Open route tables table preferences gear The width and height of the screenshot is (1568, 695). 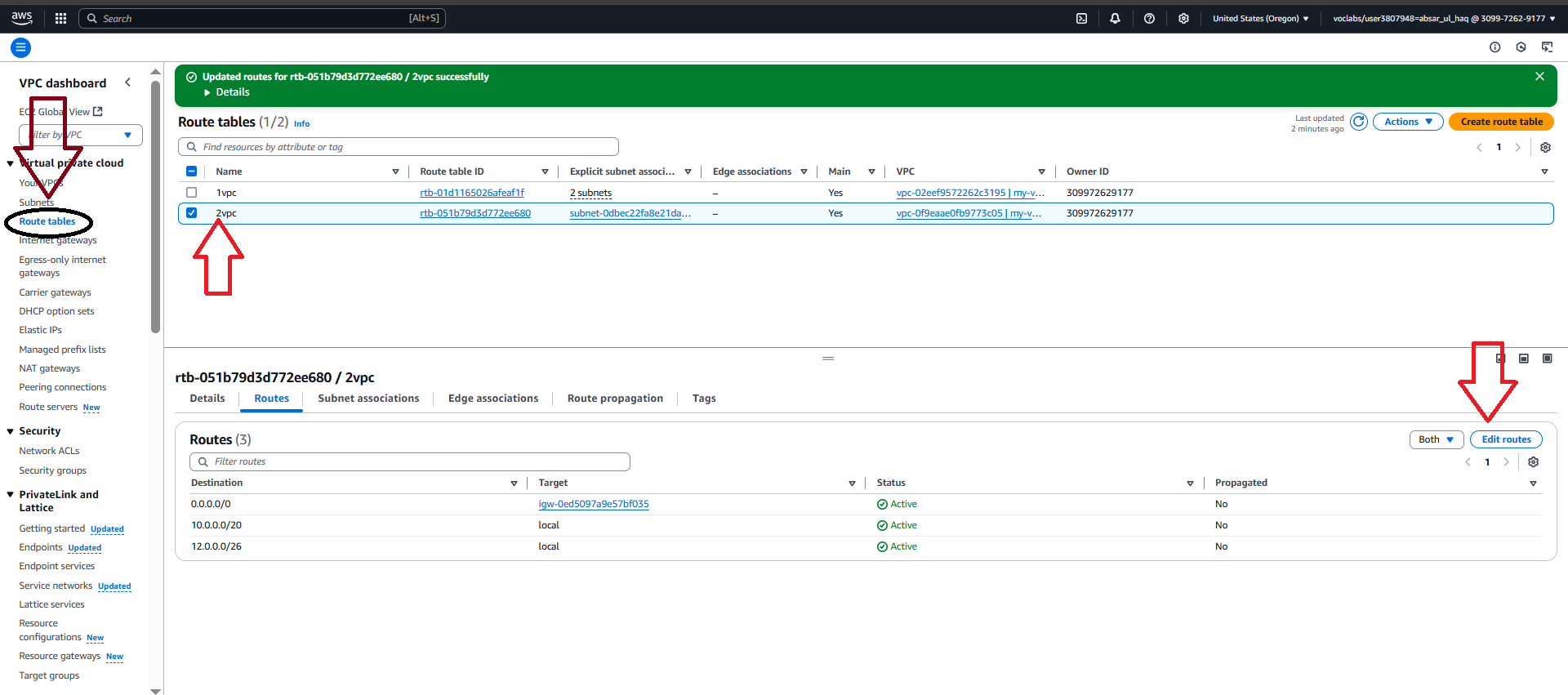pos(1545,148)
